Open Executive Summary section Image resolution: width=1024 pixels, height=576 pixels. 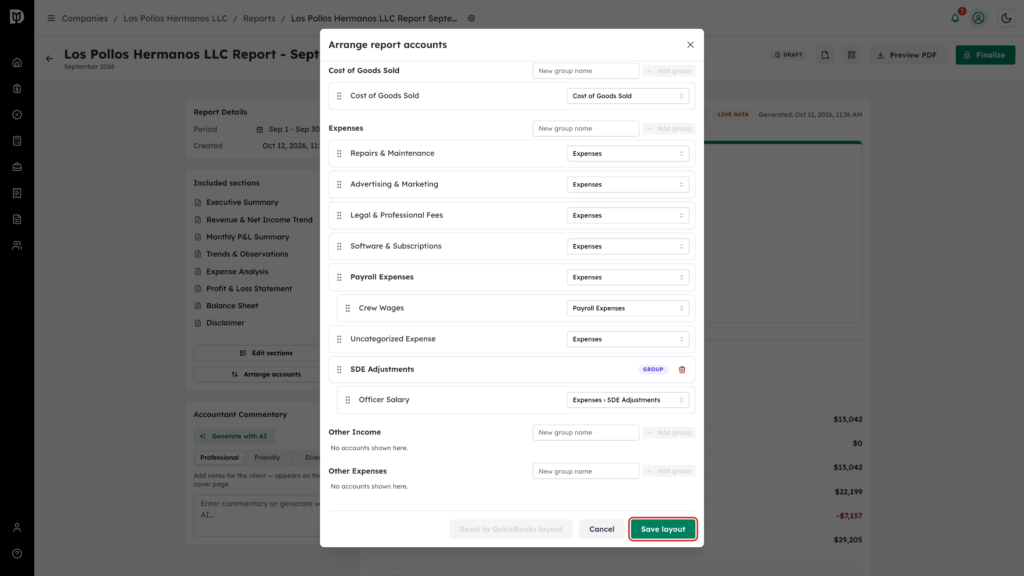[x=242, y=202]
